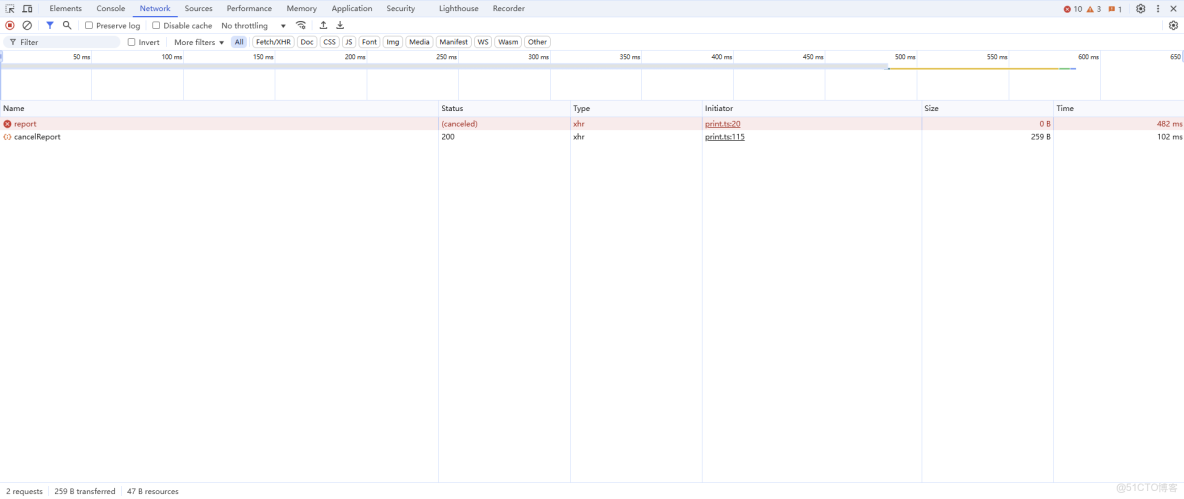Open Network panel settings gear
This screenshot has width=1184, height=499.
[x=1173, y=26]
